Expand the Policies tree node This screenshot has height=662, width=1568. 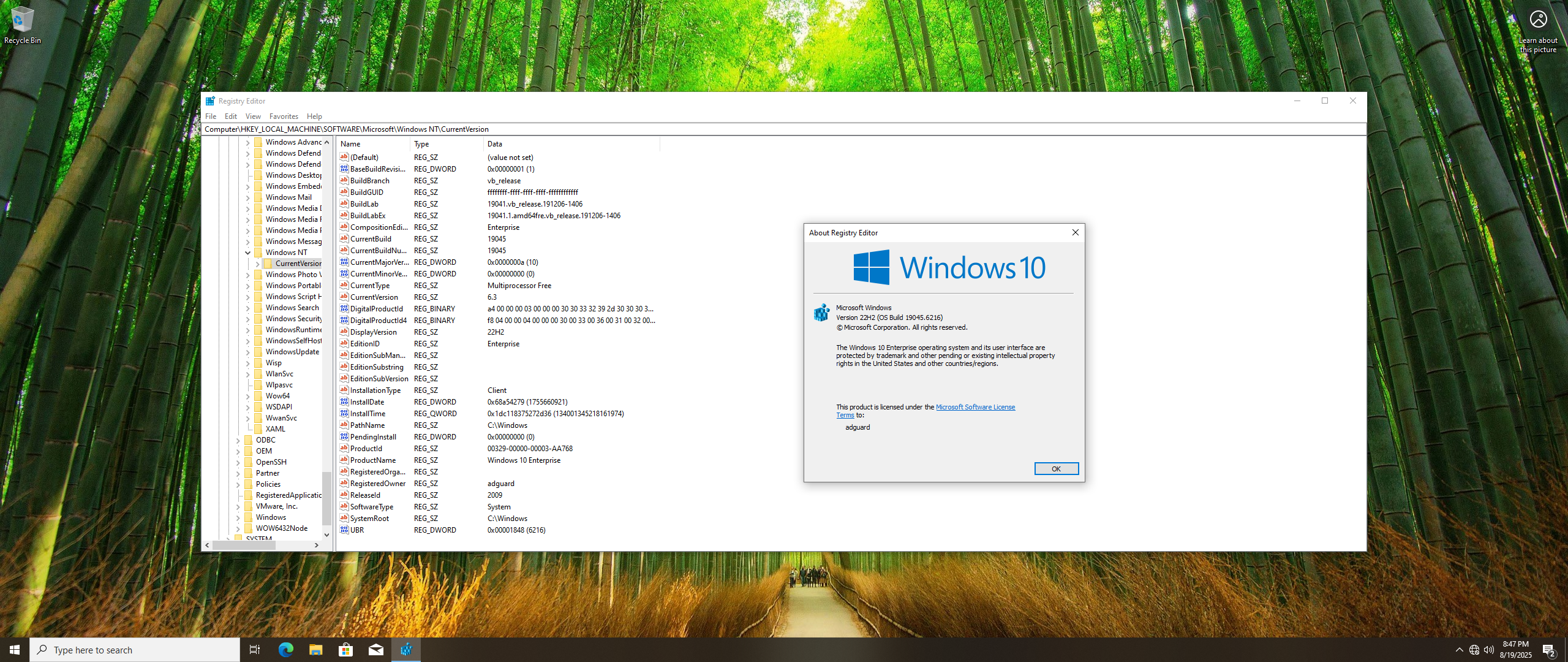pyautogui.click(x=238, y=484)
